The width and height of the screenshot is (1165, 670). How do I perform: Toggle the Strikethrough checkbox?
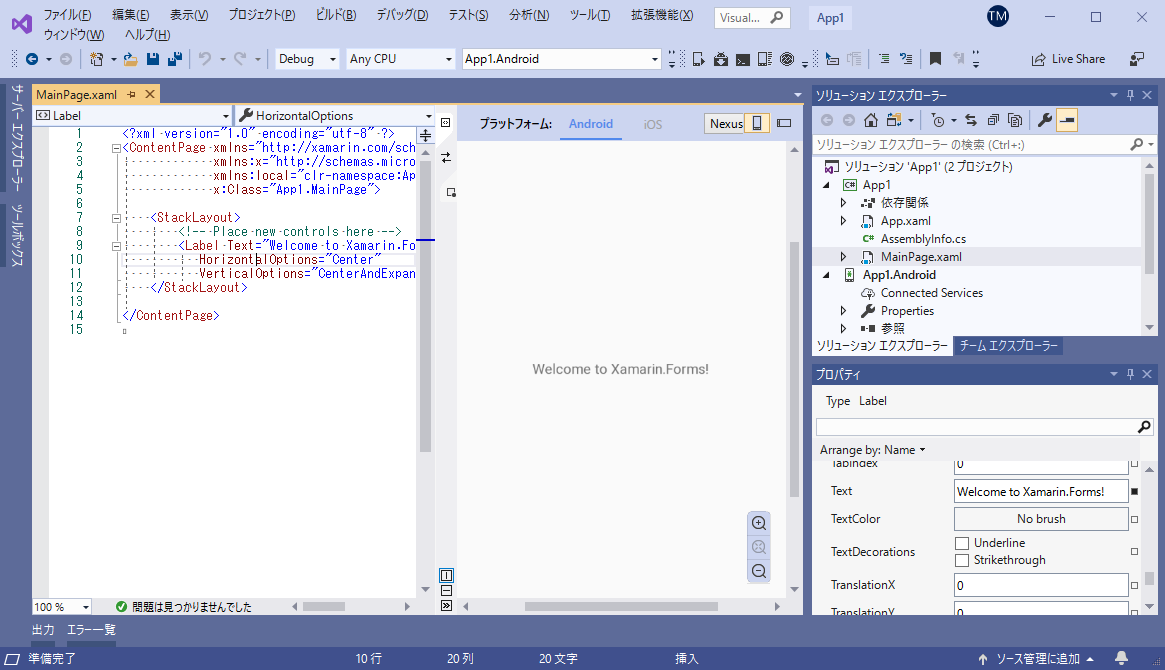pos(962,560)
